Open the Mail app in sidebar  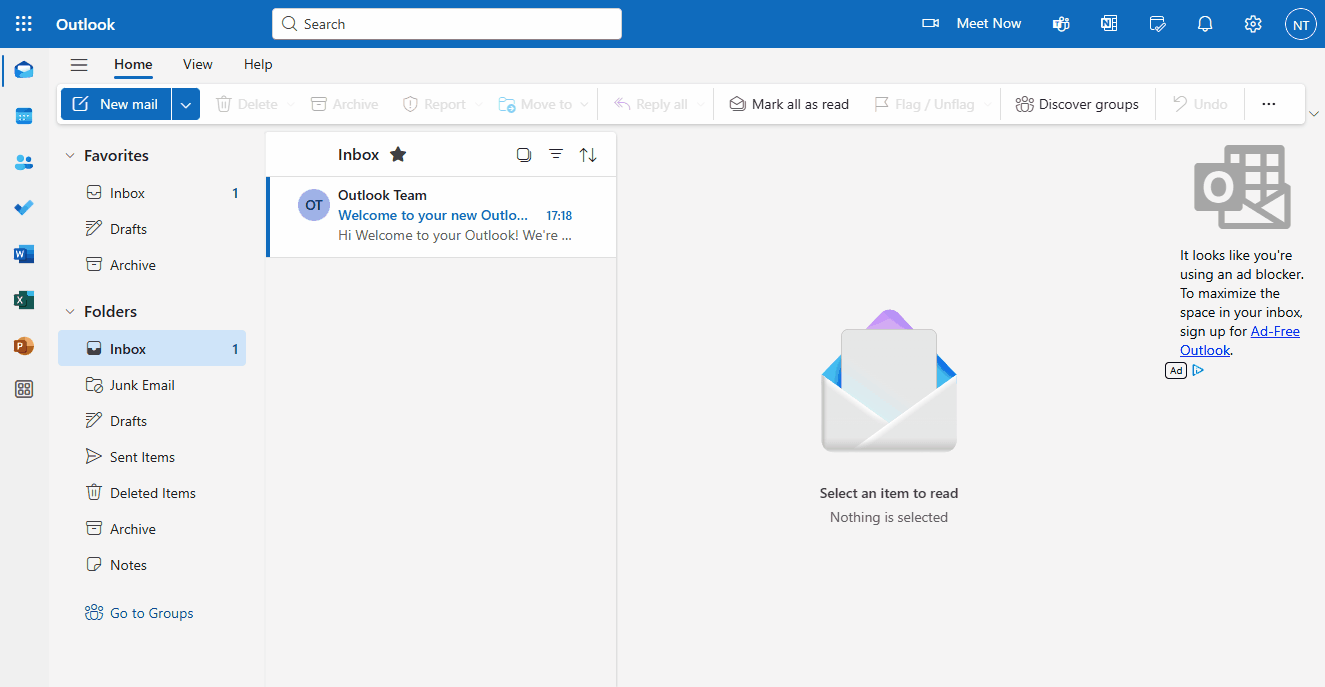pos(24,70)
